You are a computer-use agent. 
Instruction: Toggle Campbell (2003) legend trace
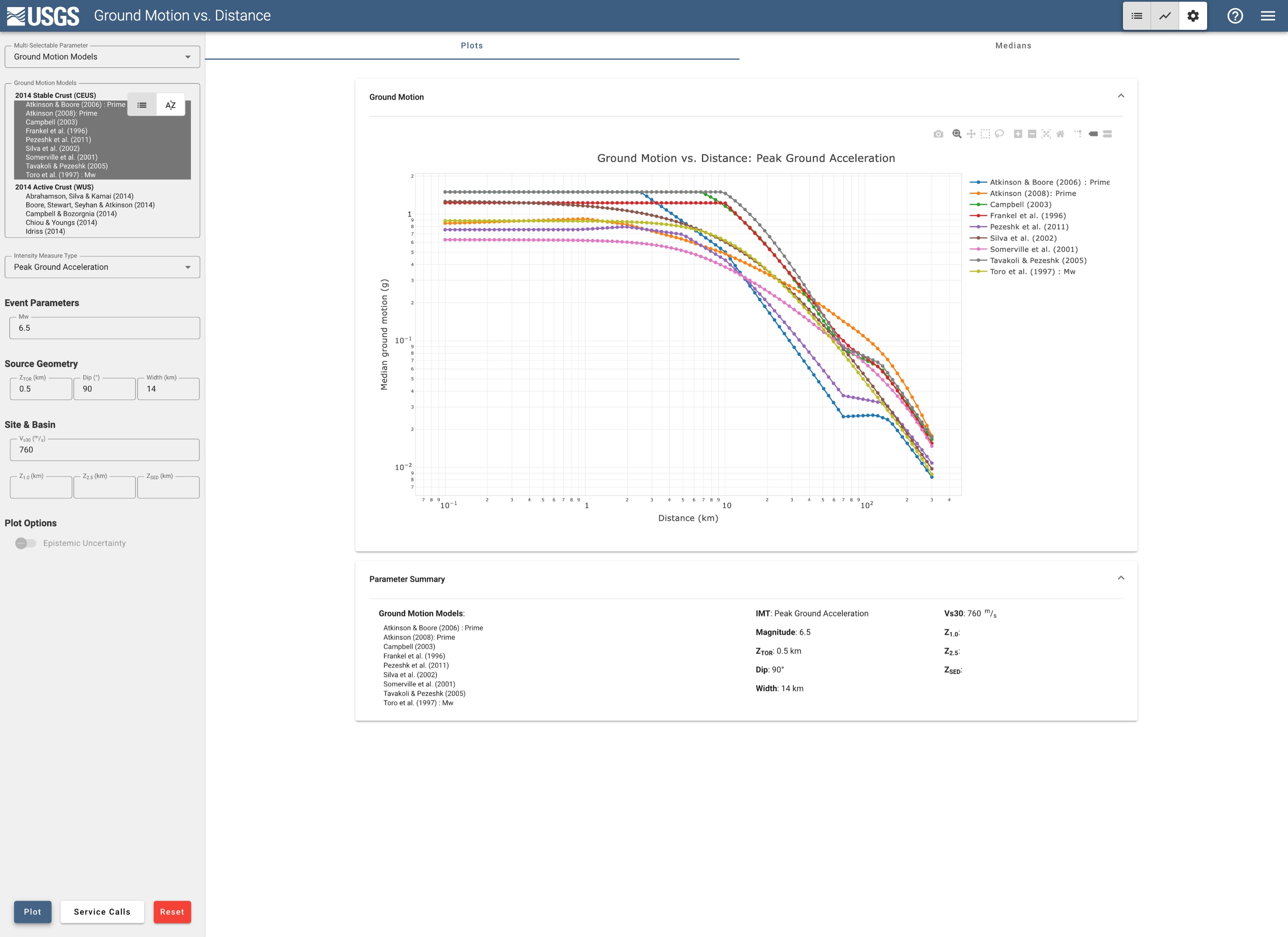(x=1010, y=205)
